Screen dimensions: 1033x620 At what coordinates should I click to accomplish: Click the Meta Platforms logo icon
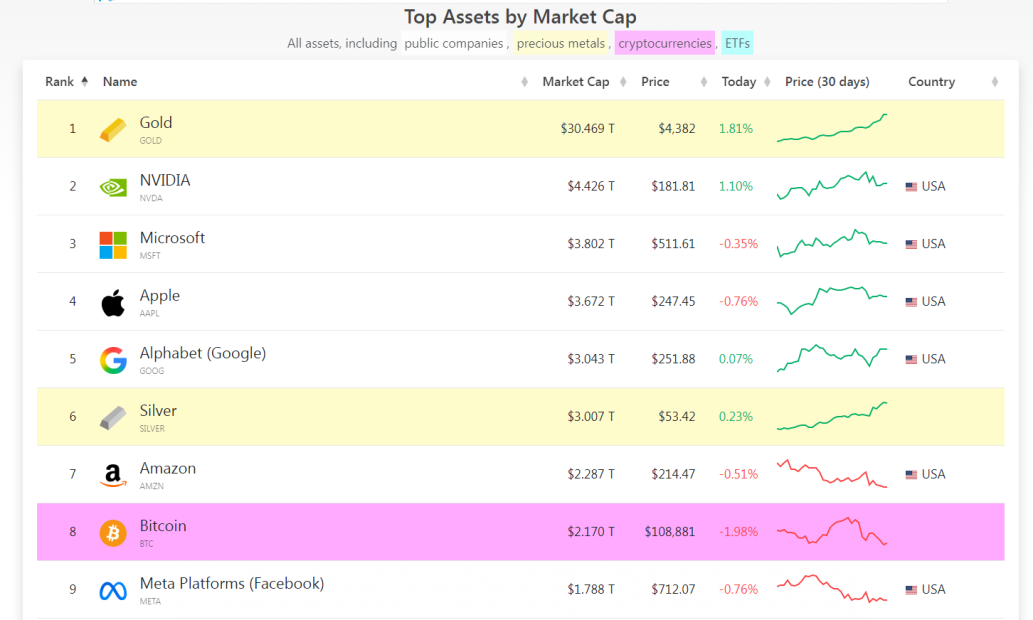(x=113, y=591)
